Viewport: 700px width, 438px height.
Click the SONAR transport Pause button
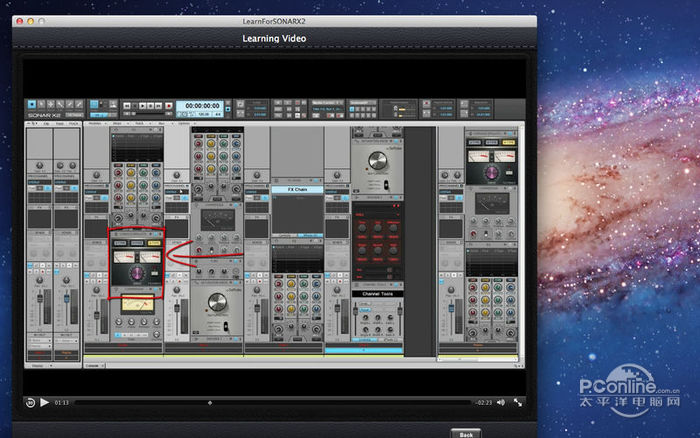150,106
